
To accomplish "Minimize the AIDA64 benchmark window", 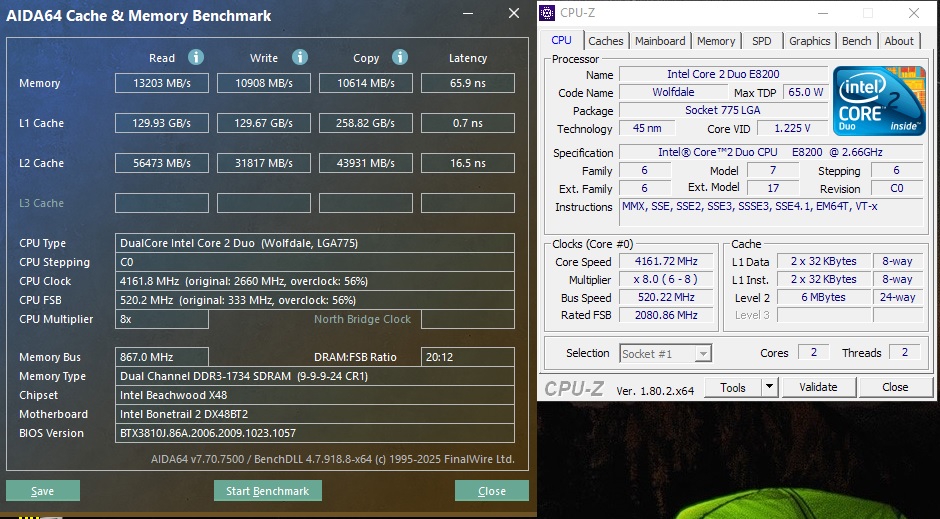I will pyautogui.click(x=468, y=13).
